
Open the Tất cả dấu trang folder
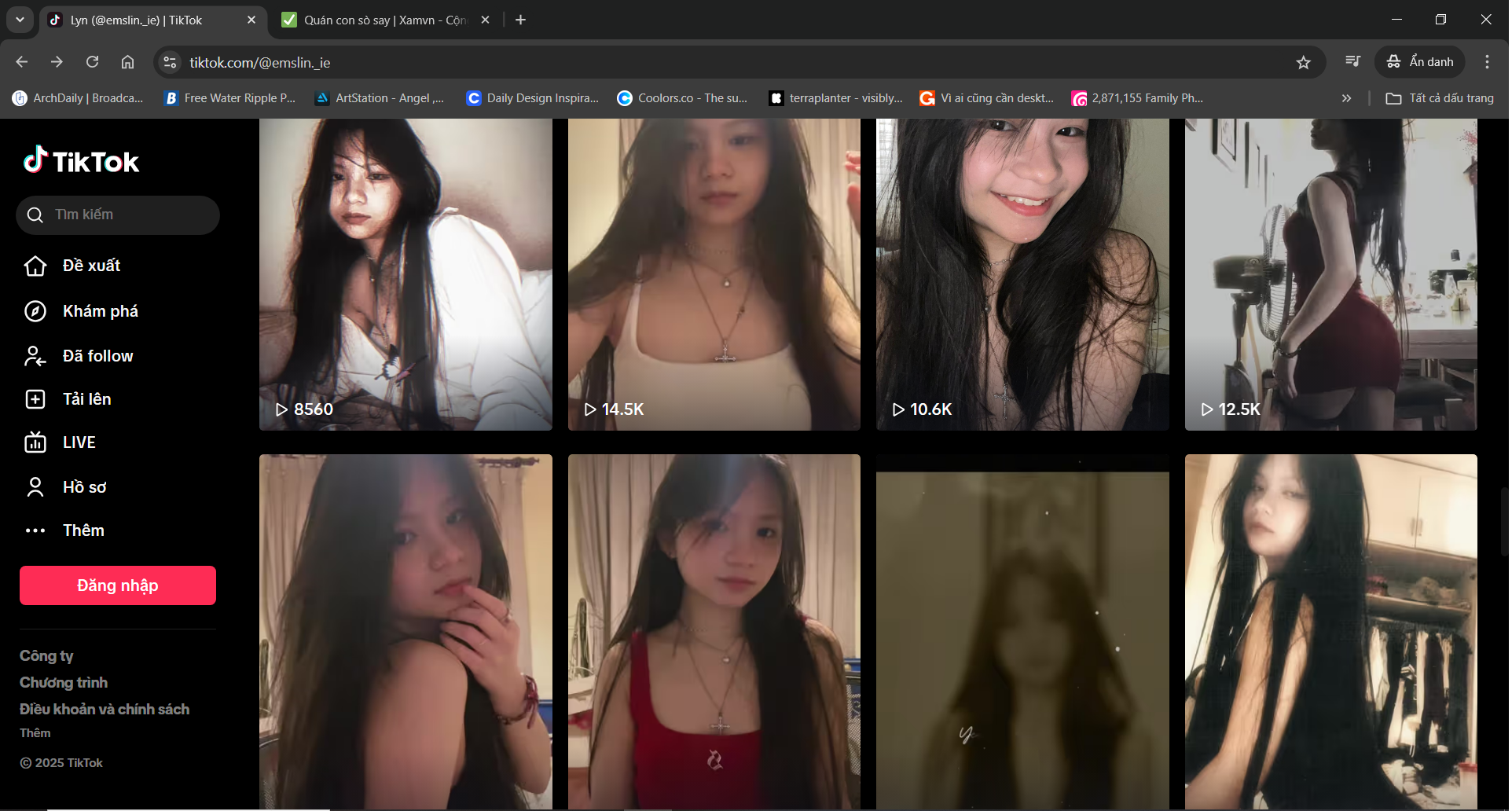click(1440, 98)
